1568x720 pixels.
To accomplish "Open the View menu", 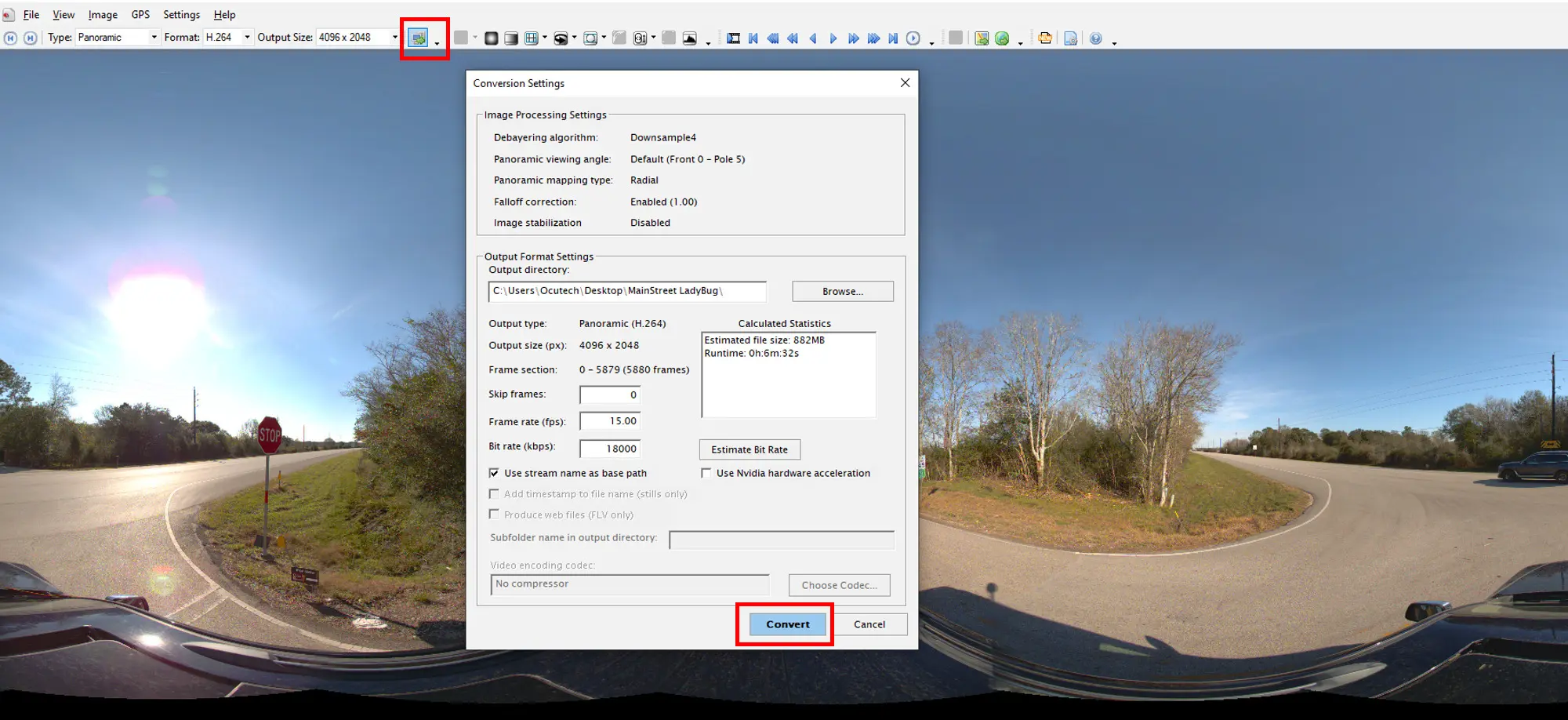I will (x=64, y=15).
